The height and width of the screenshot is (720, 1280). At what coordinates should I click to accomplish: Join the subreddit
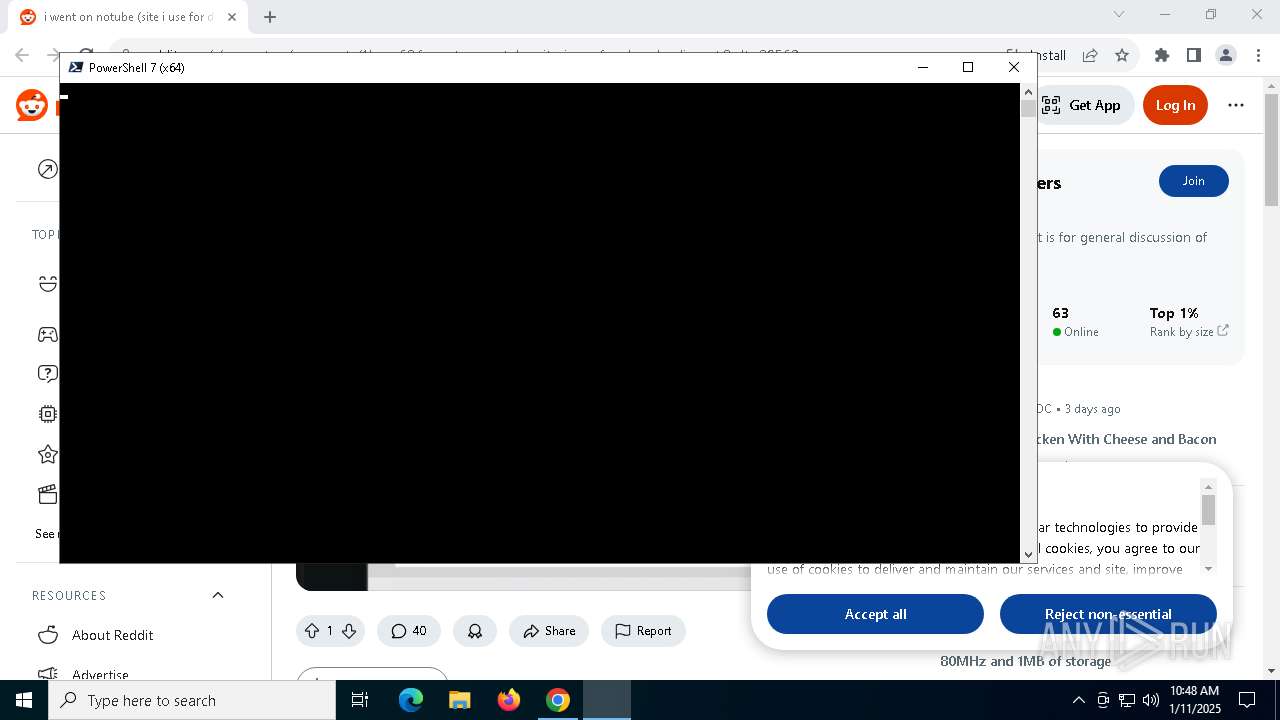point(1194,181)
